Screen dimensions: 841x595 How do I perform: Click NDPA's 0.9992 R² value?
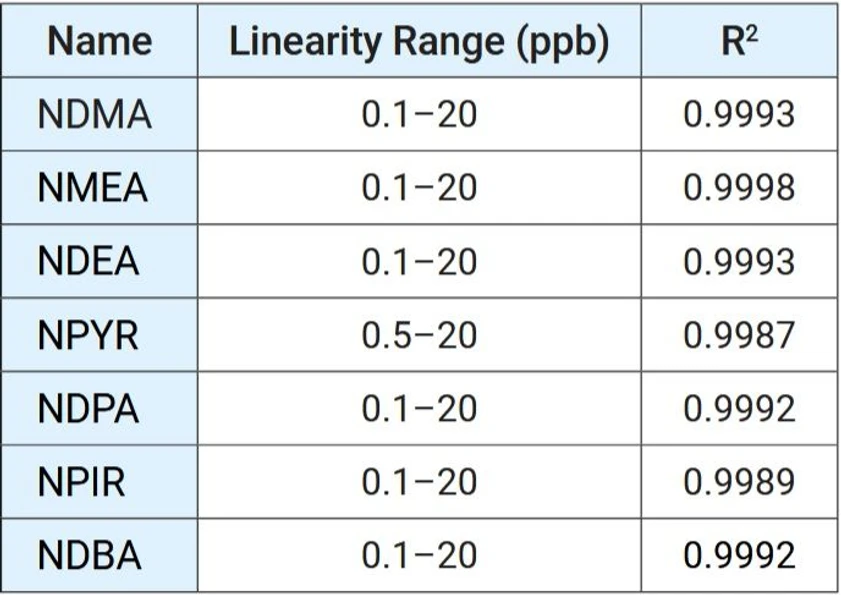[x=740, y=408]
